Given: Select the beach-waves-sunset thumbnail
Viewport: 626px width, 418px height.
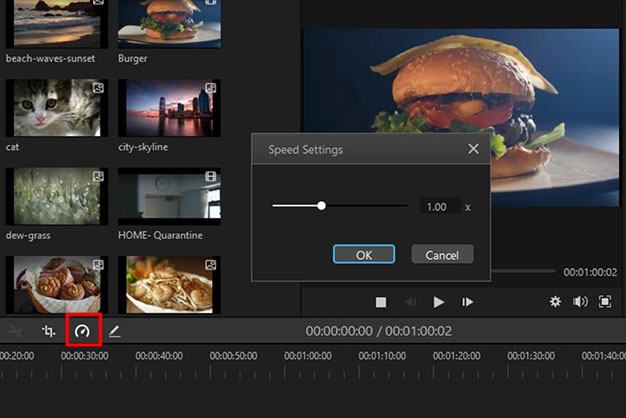Looking at the screenshot, I should pos(57,24).
